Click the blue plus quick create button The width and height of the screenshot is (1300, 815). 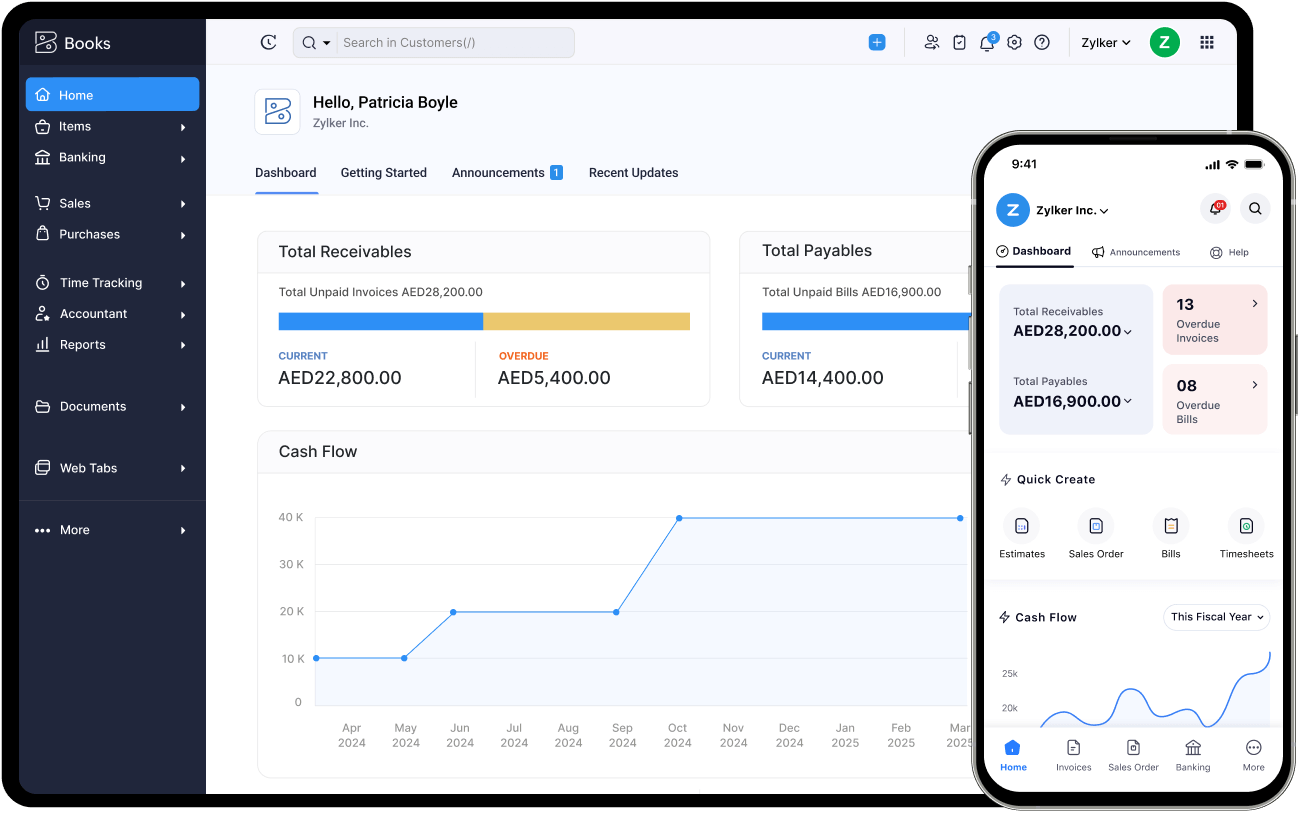pyautogui.click(x=877, y=42)
